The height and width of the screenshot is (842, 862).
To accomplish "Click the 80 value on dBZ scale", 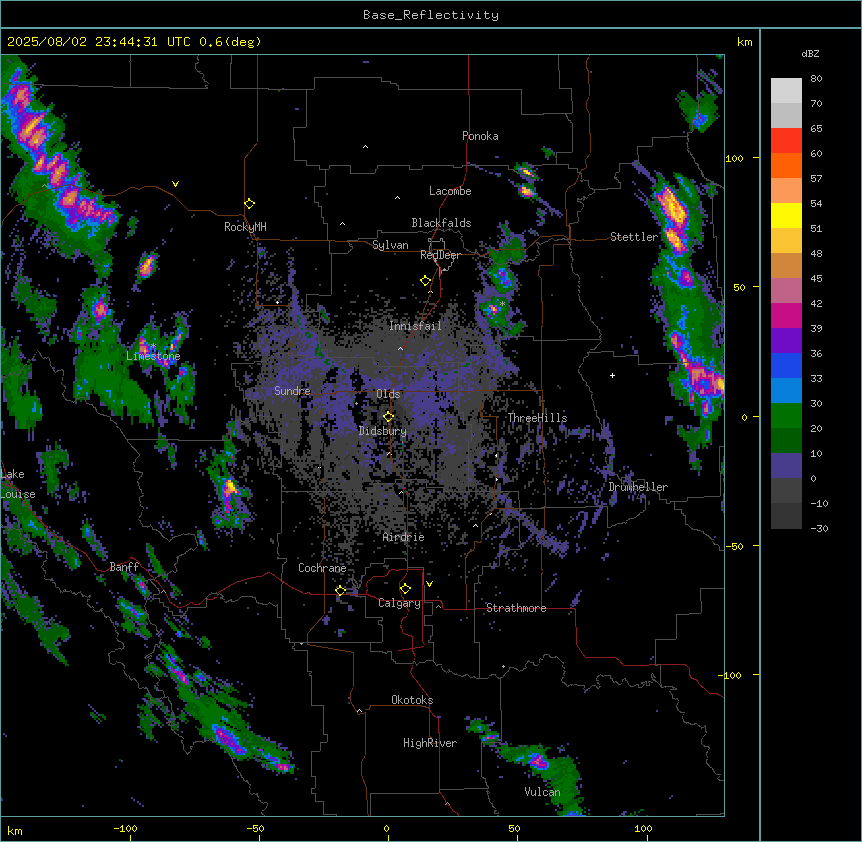I will coord(816,79).
